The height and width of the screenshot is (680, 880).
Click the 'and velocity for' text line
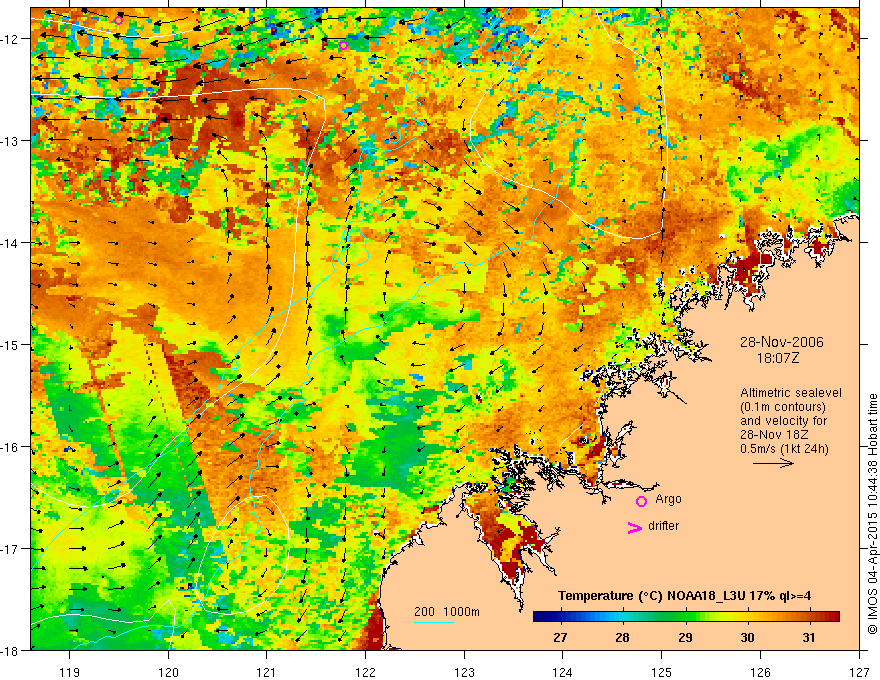783,421
